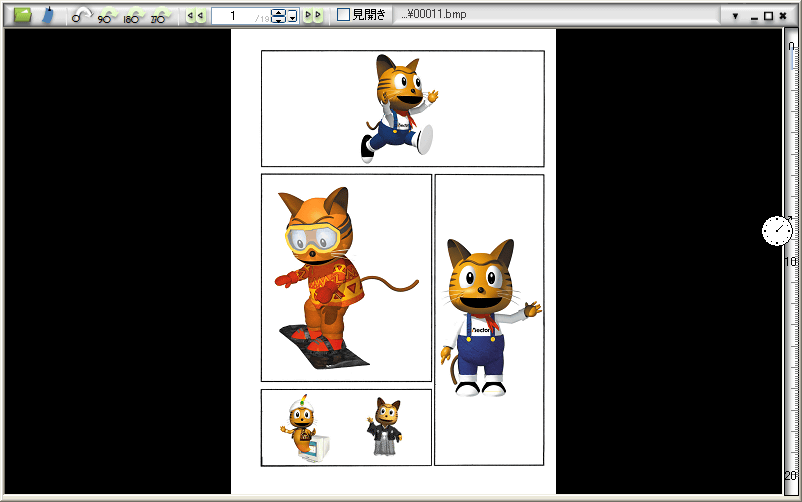Open the title bar triangle dropdown menu

click(735, 16)
